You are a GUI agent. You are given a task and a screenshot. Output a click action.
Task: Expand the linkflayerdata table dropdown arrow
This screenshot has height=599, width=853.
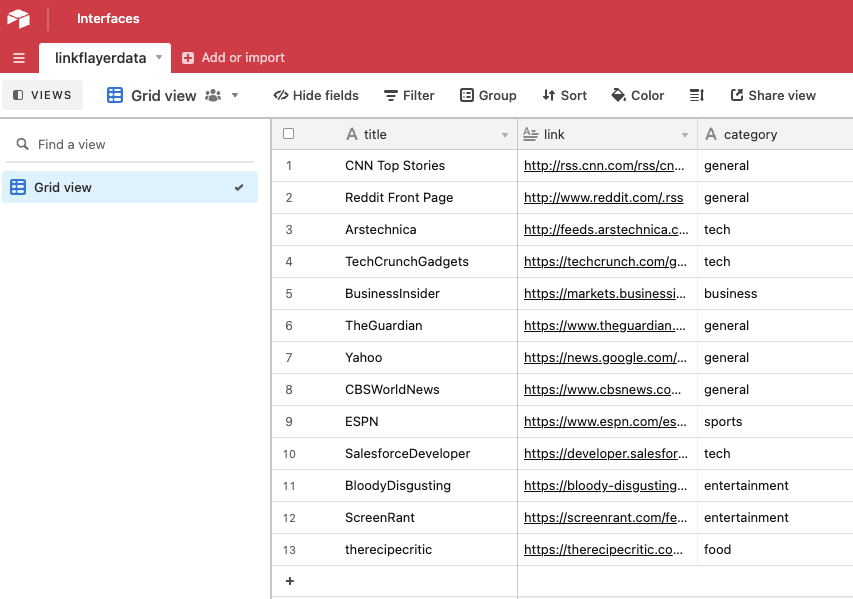point(159,58)
